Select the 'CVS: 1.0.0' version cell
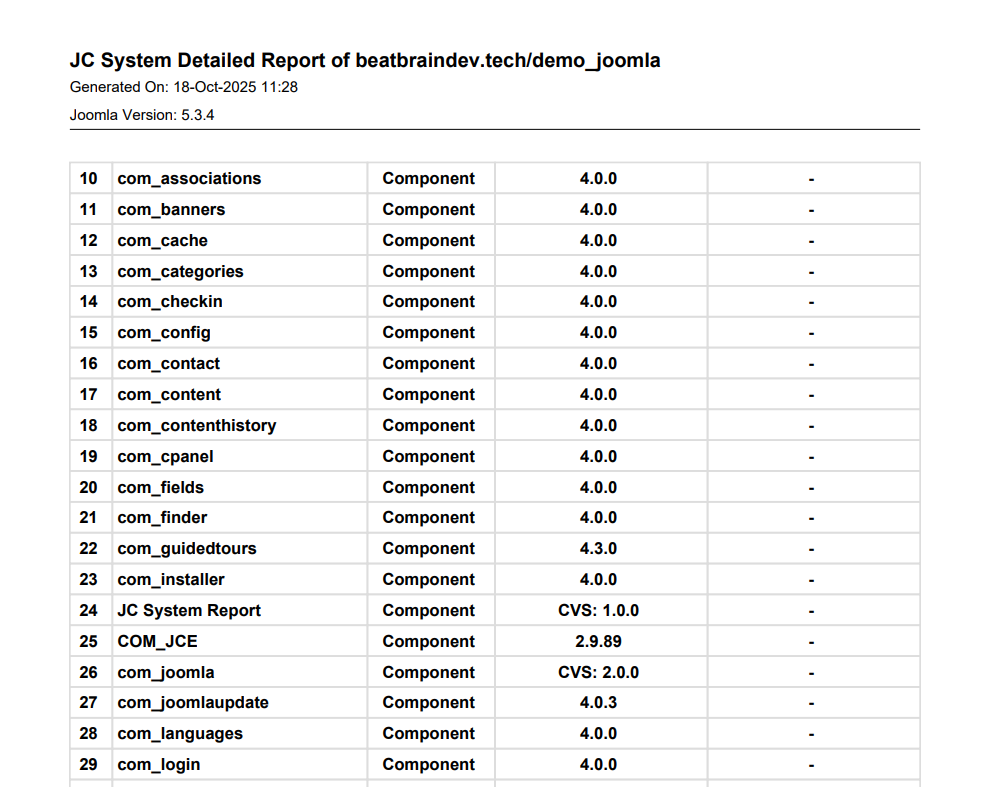The image size is (984, 787). 598,611
